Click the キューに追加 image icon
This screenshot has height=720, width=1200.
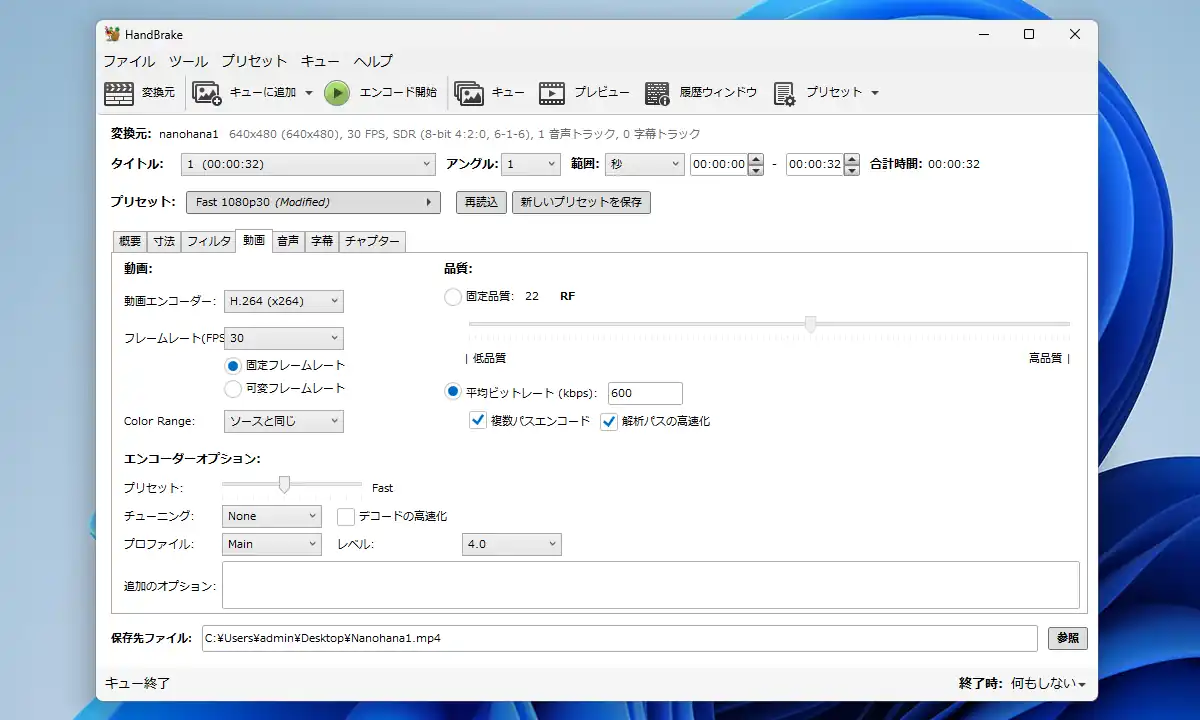[207, 93]
